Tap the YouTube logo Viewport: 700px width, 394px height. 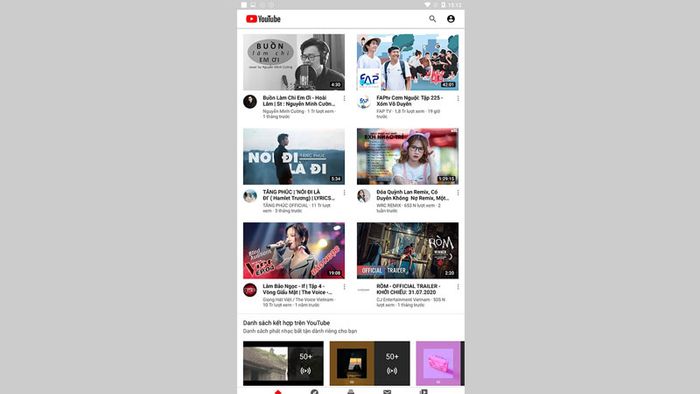point(263,19)
